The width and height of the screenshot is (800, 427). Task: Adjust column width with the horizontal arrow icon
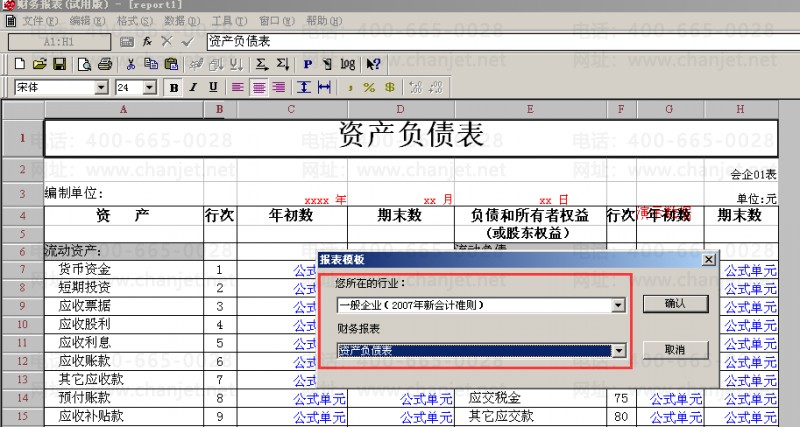[324, 87]
